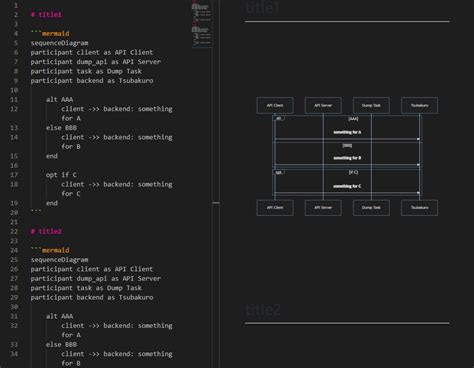Click 'participant client as API Client' on line 26
The height and width of the screenshot is (368, 474).
click(x=92, y=269)
